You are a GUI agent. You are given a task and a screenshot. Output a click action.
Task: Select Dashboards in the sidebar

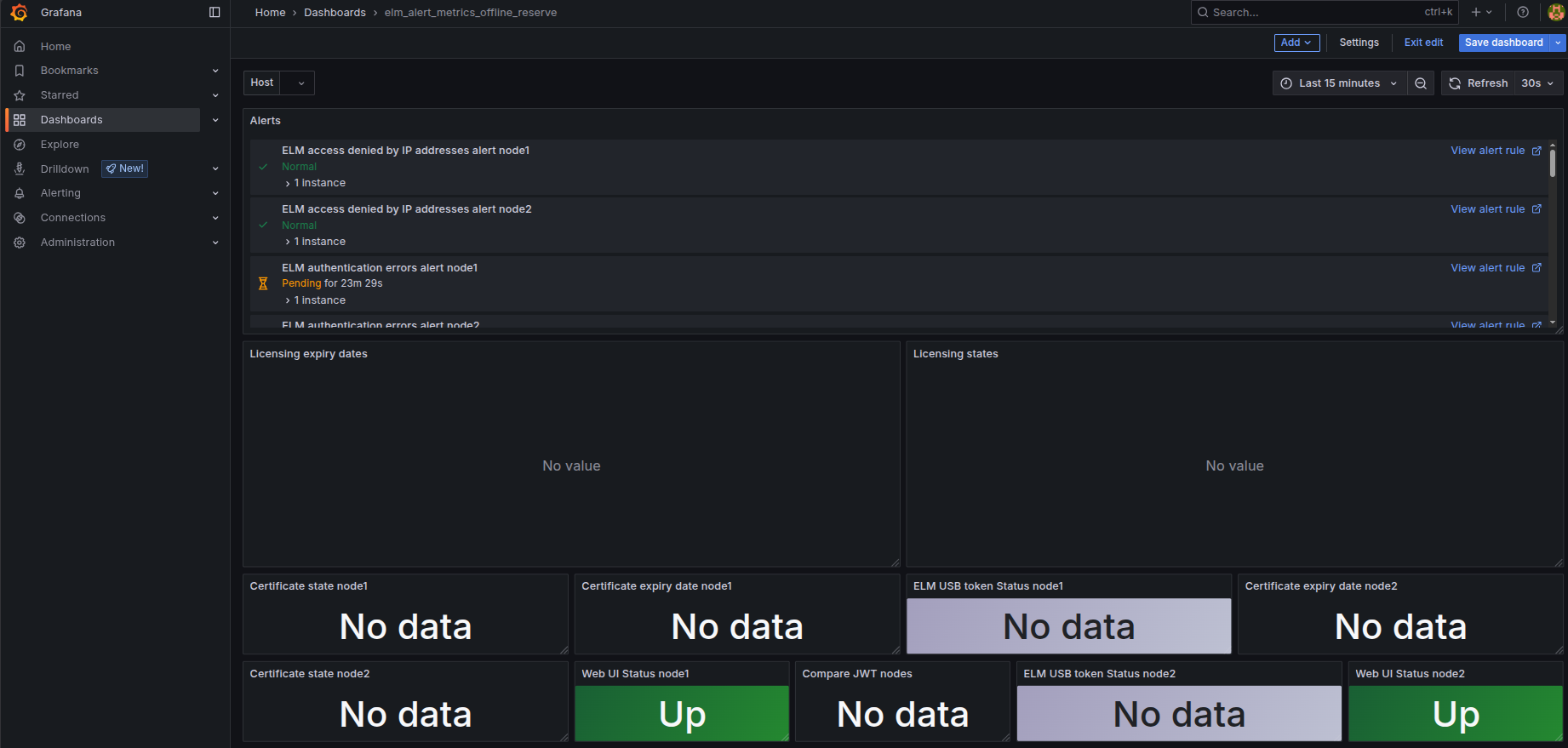click(72, 120)
